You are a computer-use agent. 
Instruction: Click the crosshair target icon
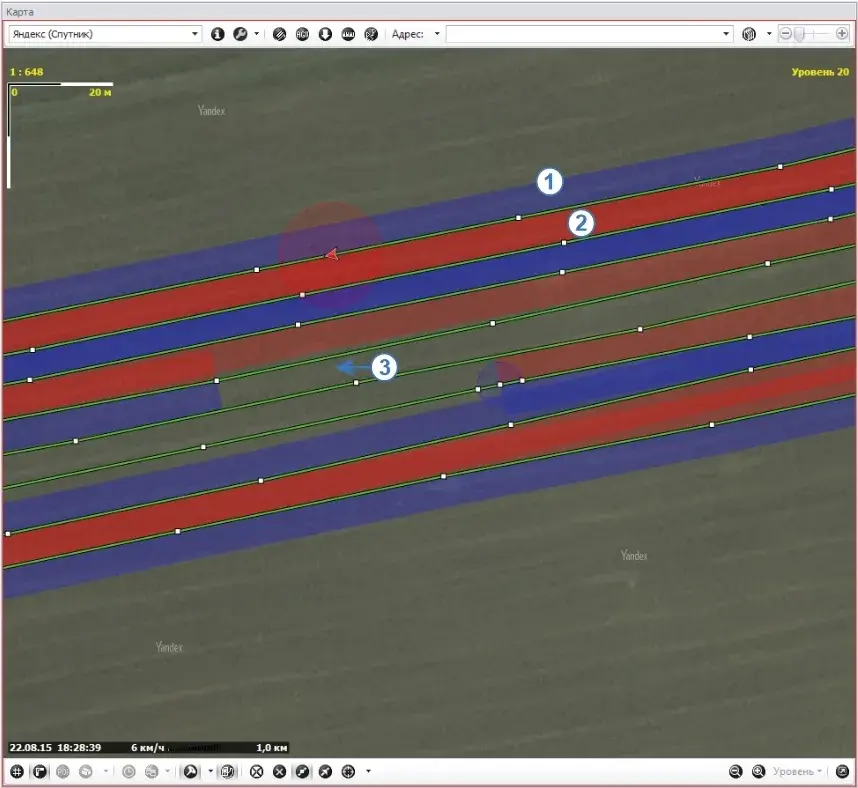pyautogui.click(x=349, y=772)
